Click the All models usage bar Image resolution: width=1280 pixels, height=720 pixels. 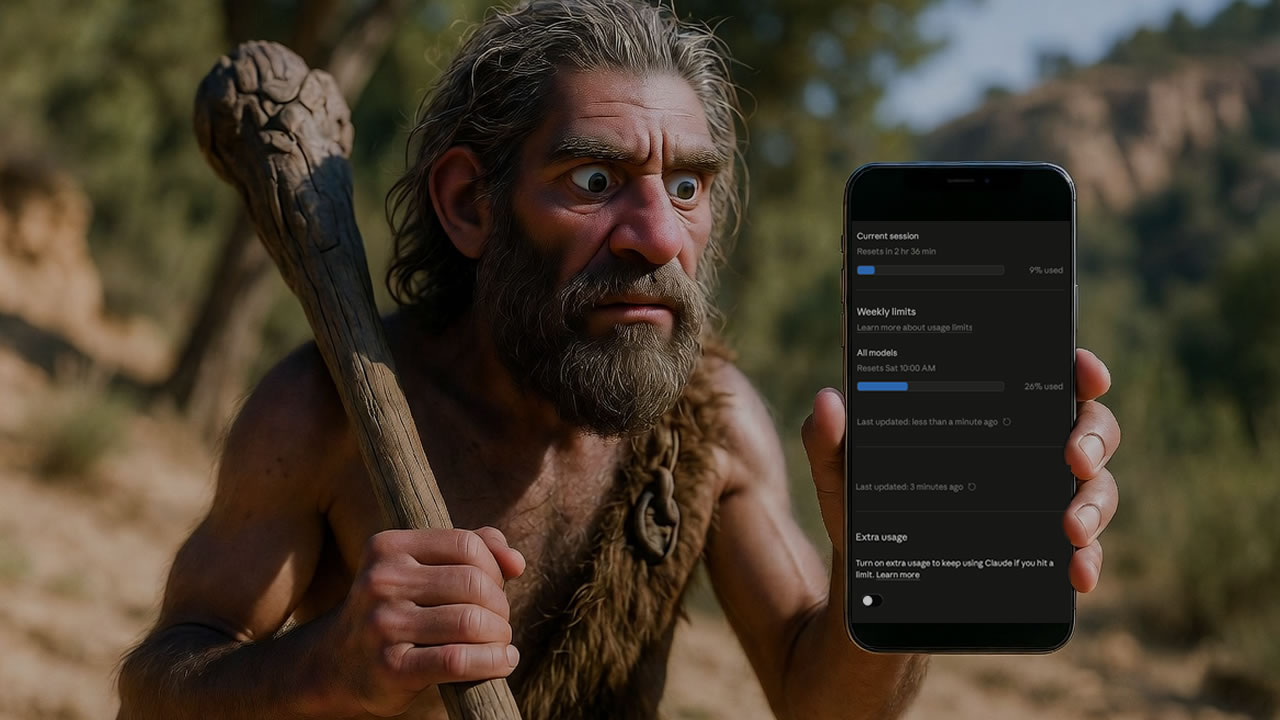930,386
